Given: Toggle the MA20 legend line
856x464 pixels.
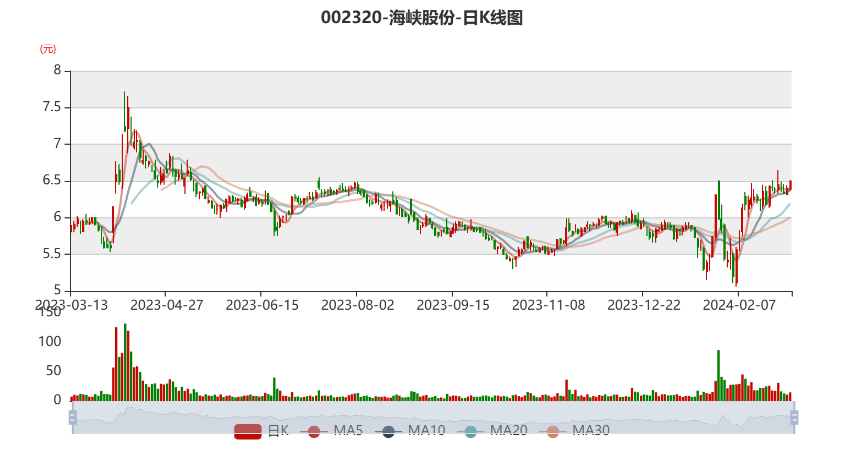Looking at the screenshot, I should tap(492, 431).
